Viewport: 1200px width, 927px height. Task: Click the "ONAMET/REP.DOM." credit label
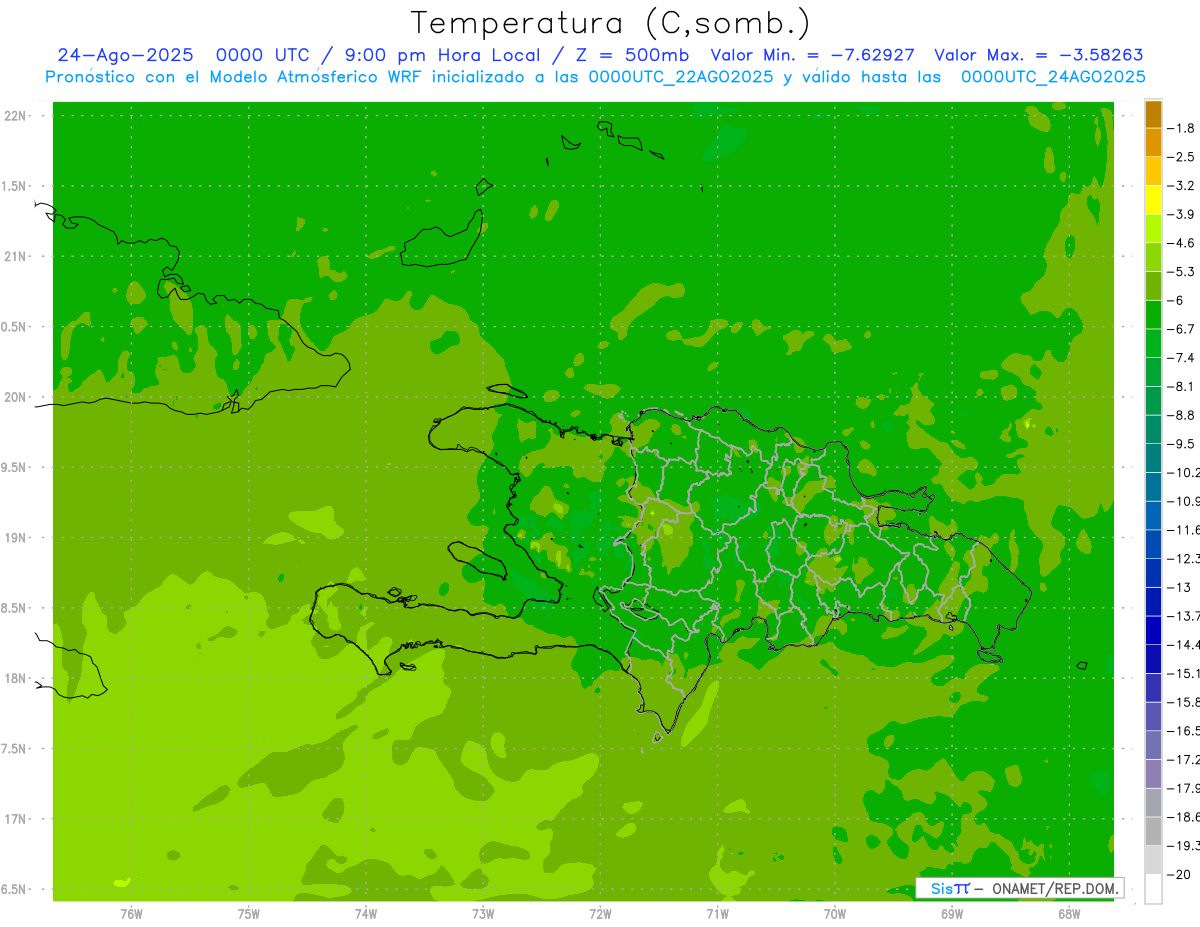1054,888
